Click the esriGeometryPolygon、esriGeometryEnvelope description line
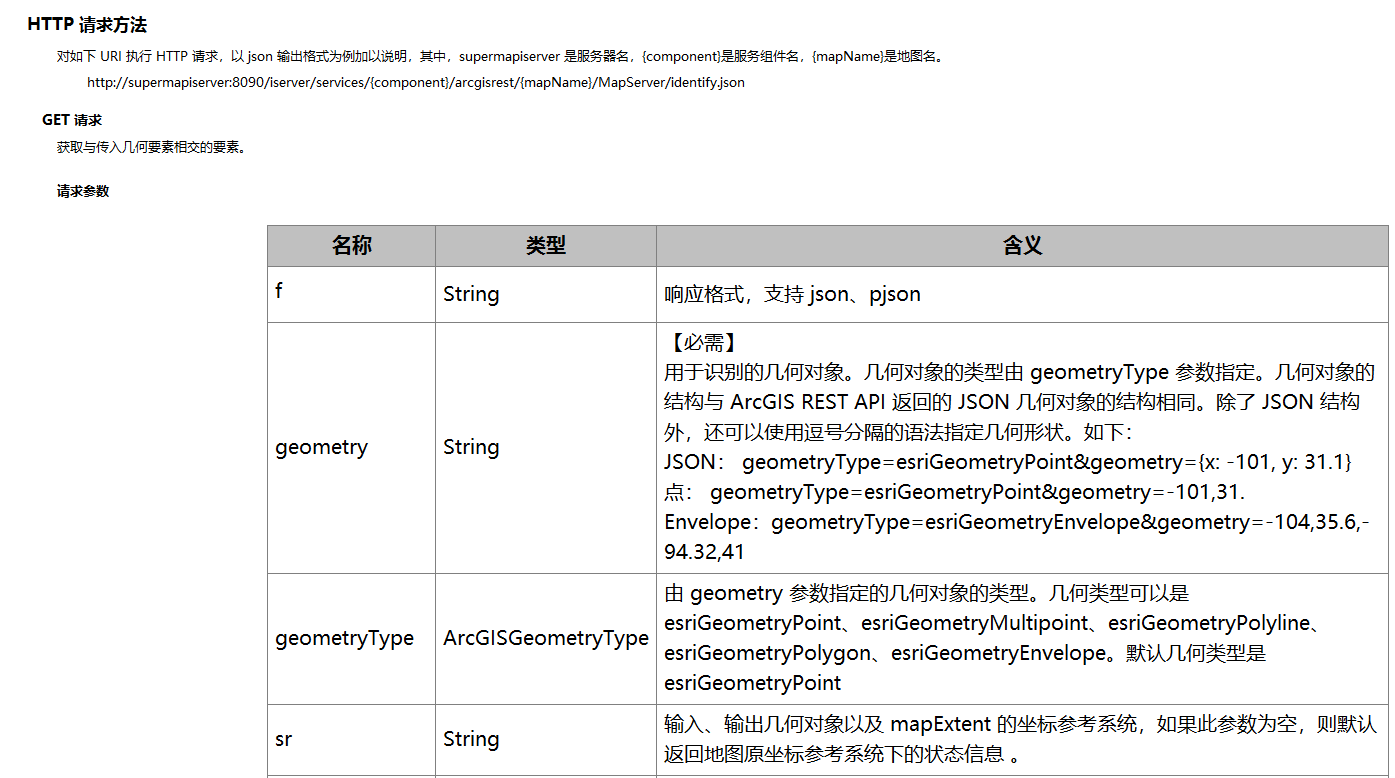Screen dimensions: 1395x778 coord(965,653)
